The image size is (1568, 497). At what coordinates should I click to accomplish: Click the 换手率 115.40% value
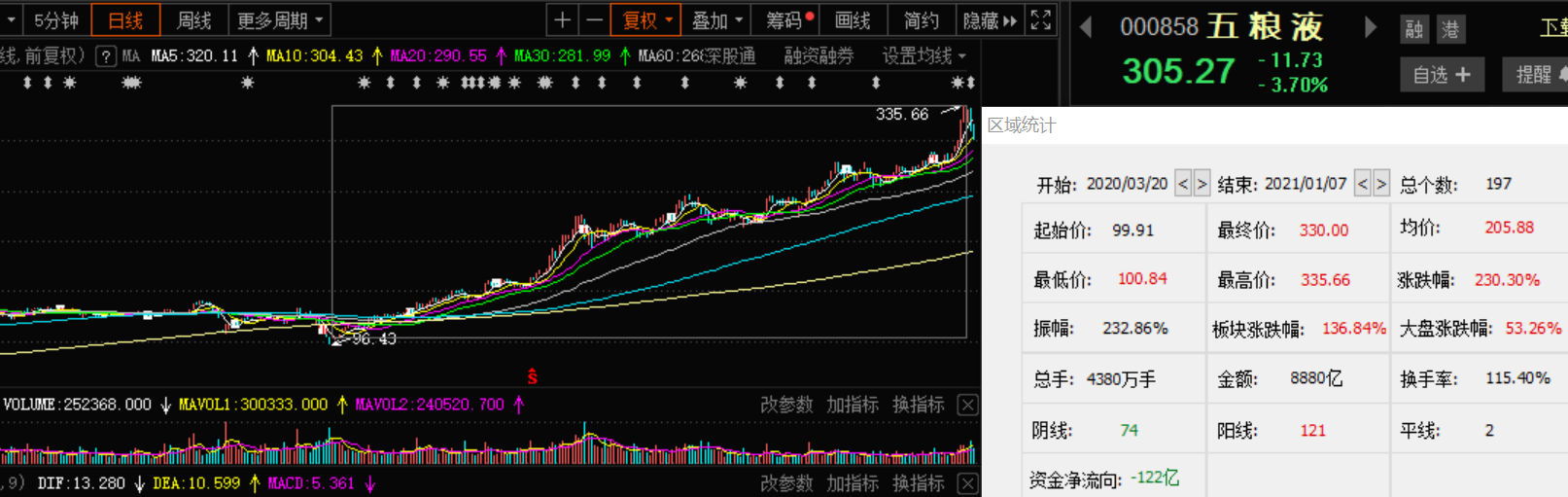[1518, 378]
